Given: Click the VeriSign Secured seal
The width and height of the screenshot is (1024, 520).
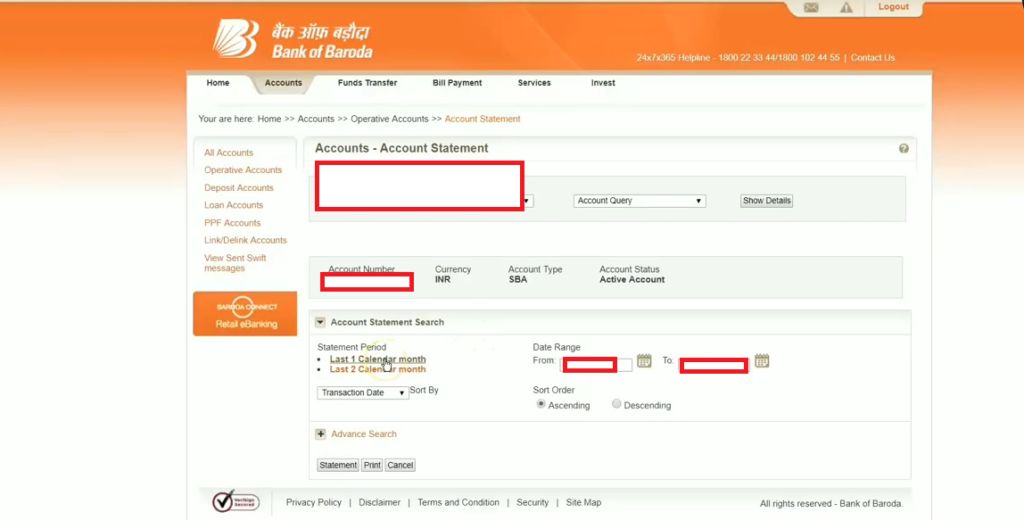Looking at the screenshot, I should pos(236,502).
